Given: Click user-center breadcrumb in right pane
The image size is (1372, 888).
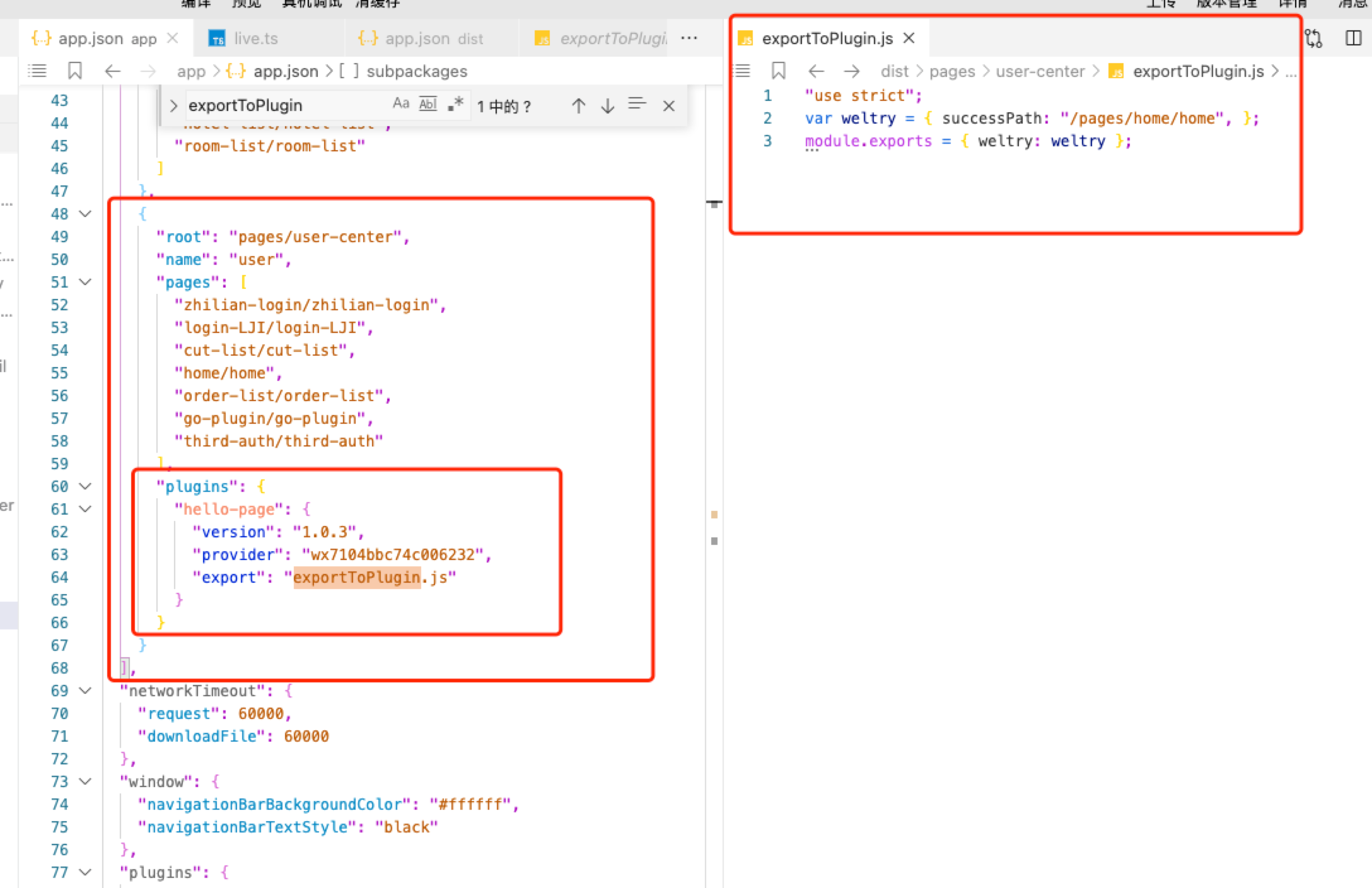Looking at the screenshot, I should pos(1040,71).
